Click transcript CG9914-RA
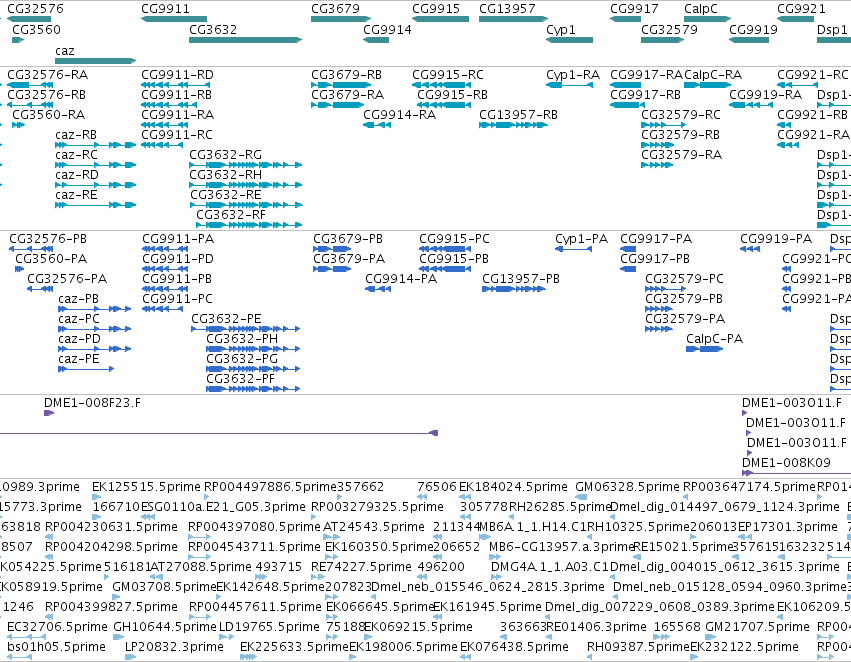 (x=399, y=114)
